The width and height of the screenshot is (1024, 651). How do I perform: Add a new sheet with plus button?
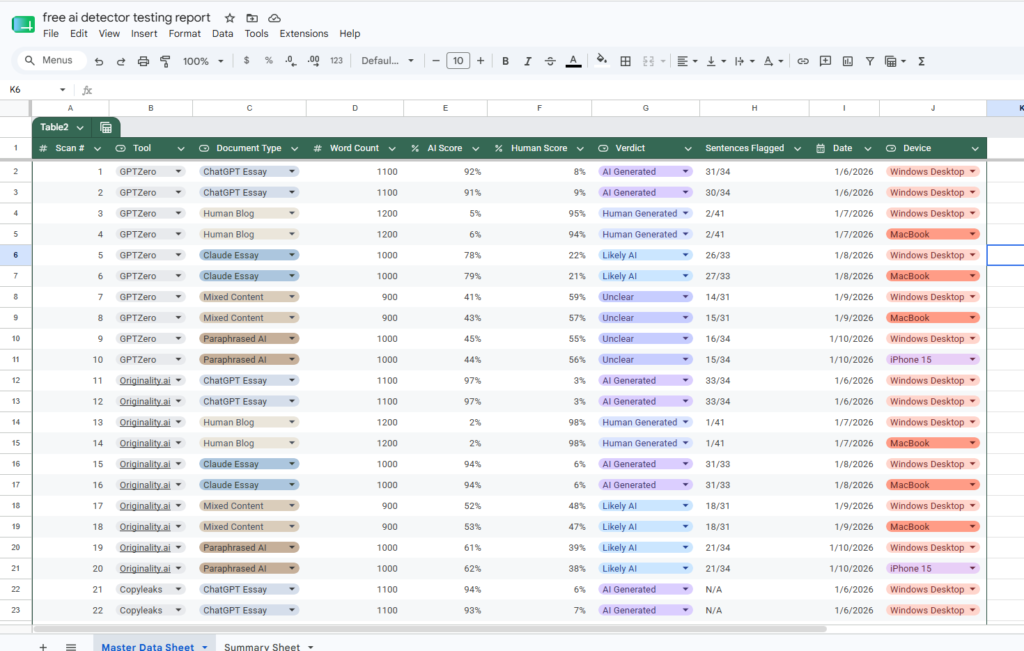(43, 646)
